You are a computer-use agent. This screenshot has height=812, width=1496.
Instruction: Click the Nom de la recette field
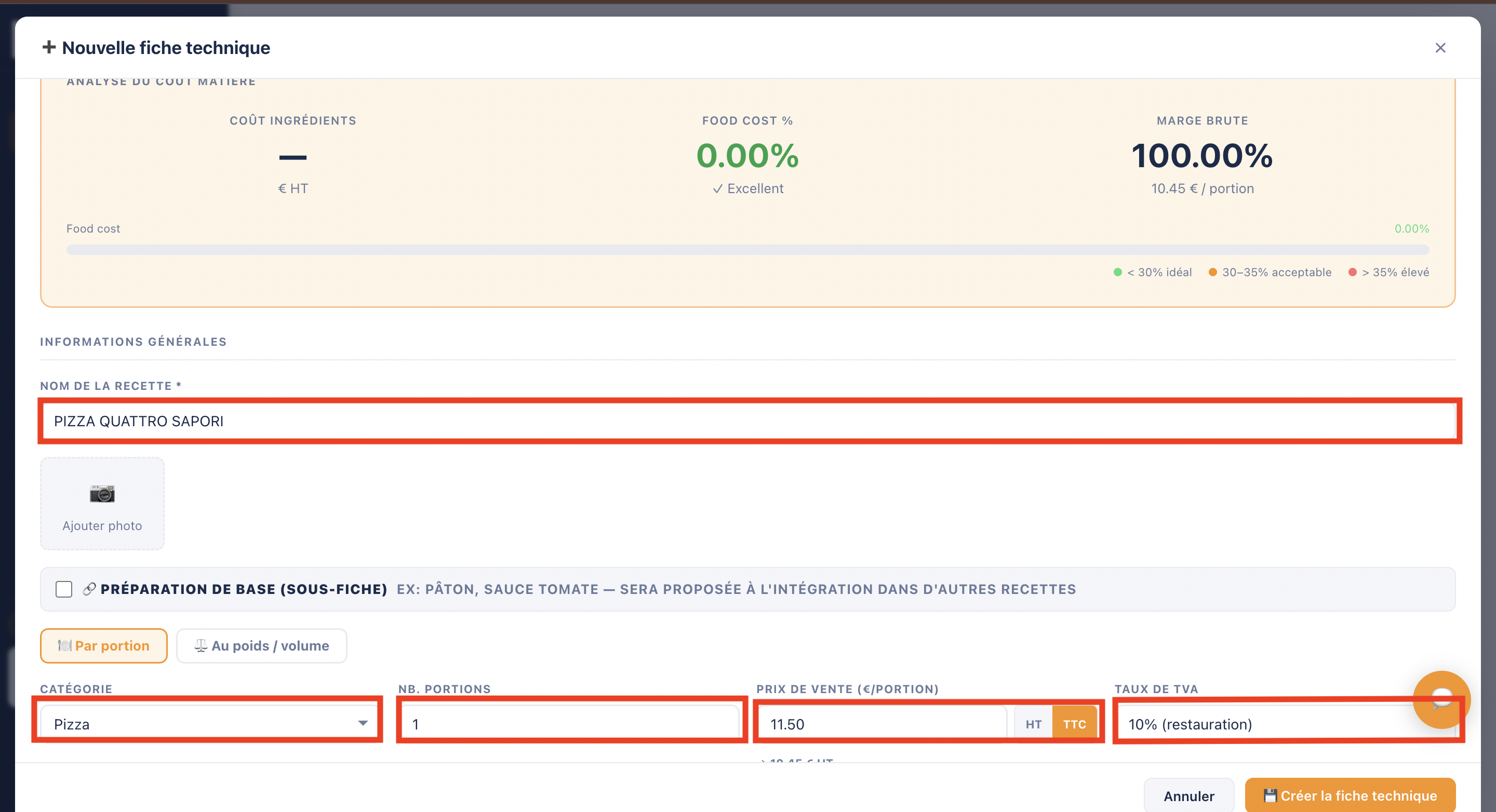point(747,421)
